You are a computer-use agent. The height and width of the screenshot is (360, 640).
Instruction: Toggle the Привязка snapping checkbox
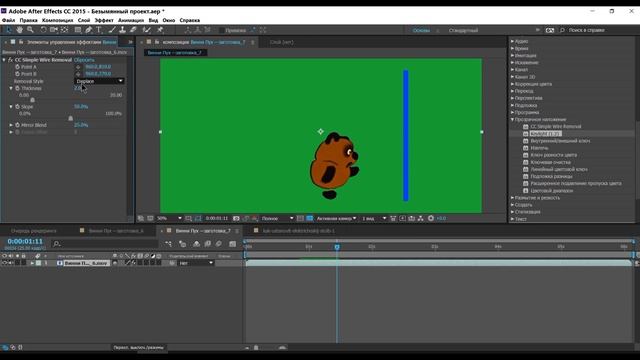[222, 30]
